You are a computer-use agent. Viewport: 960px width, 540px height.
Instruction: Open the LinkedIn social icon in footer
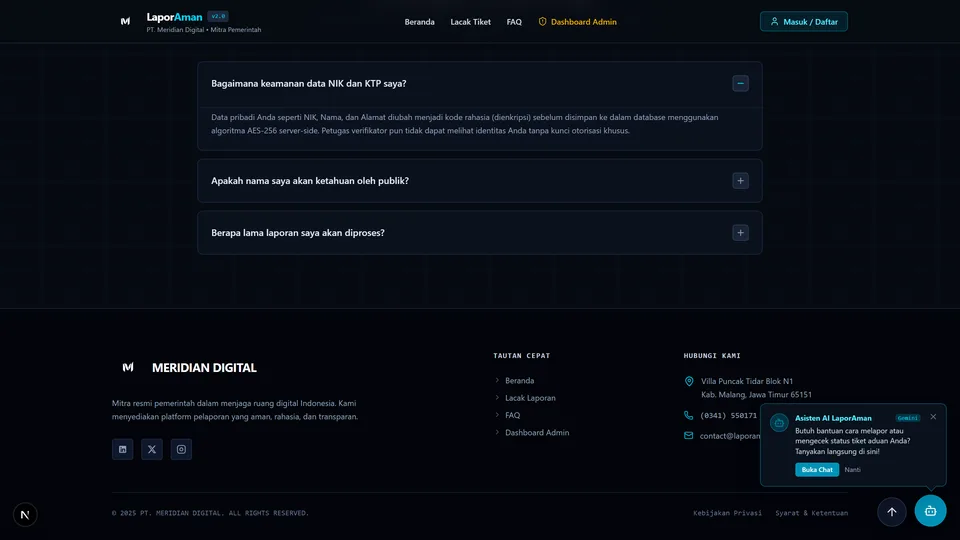coord(122,449)
